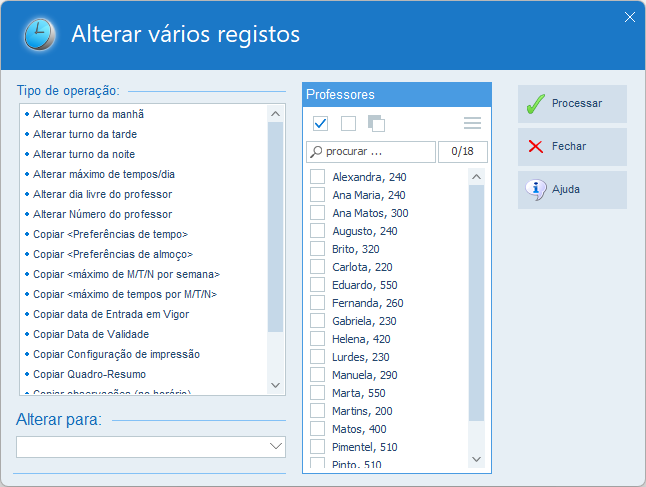The width and height of the screenshot is (646, 487).
Task: Click the clock icon in the header
Action: pyautogui.click(x=39, y=35)
